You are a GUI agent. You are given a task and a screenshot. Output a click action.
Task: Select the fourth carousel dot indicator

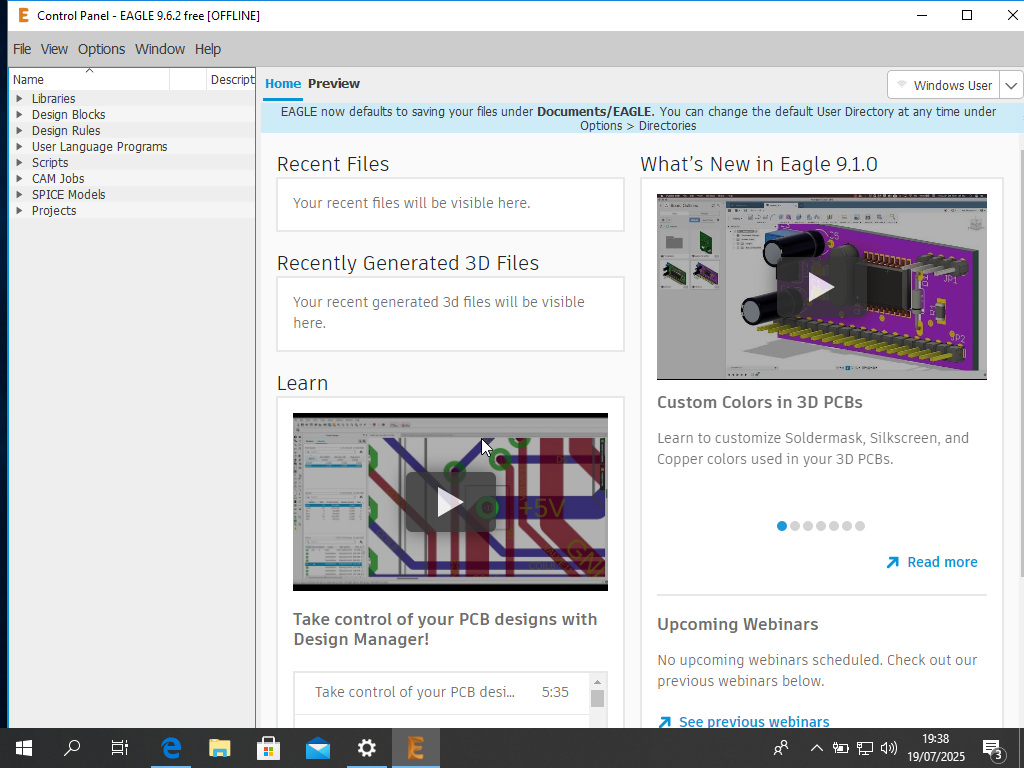821,526
